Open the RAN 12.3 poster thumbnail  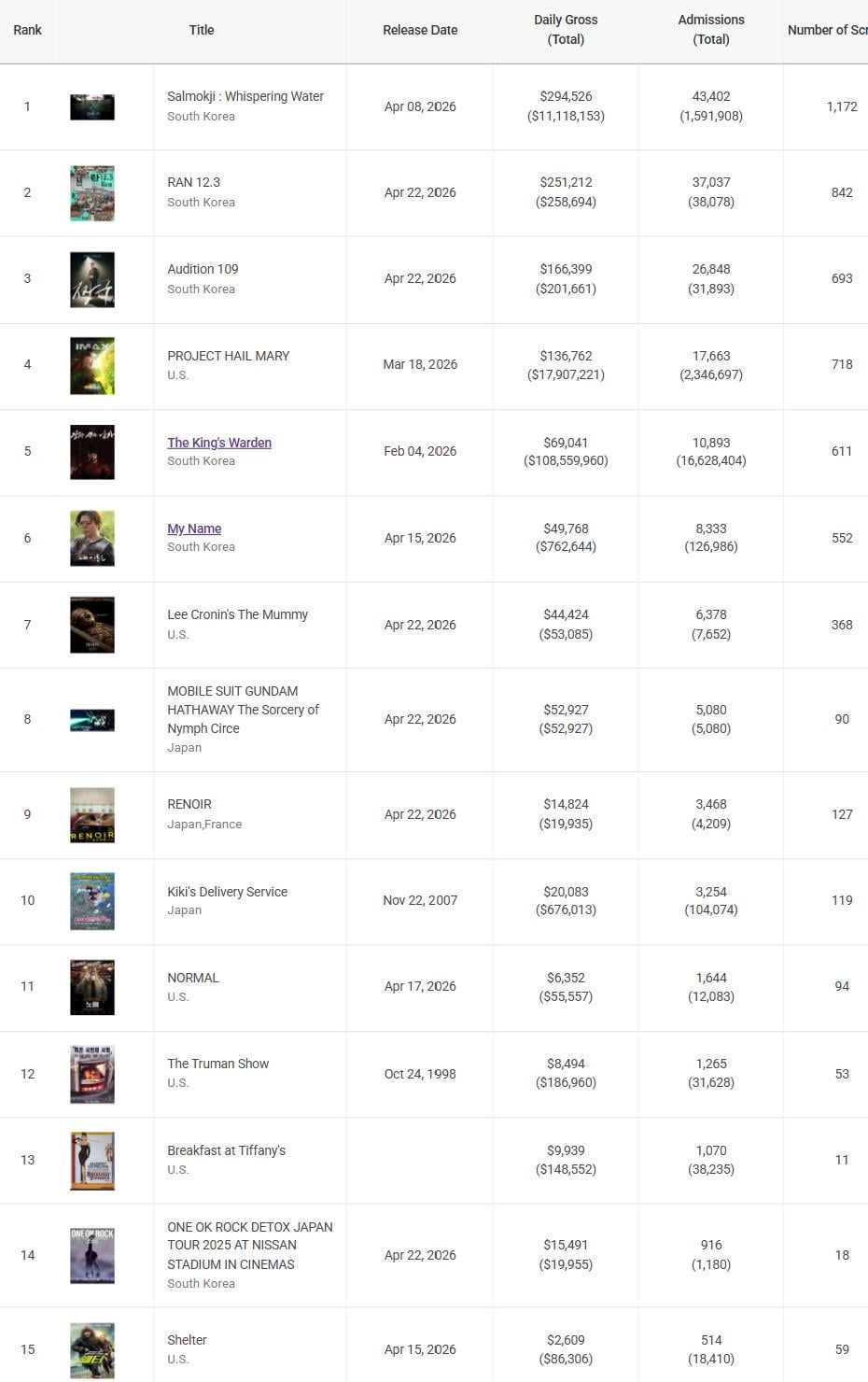[92, 193]
